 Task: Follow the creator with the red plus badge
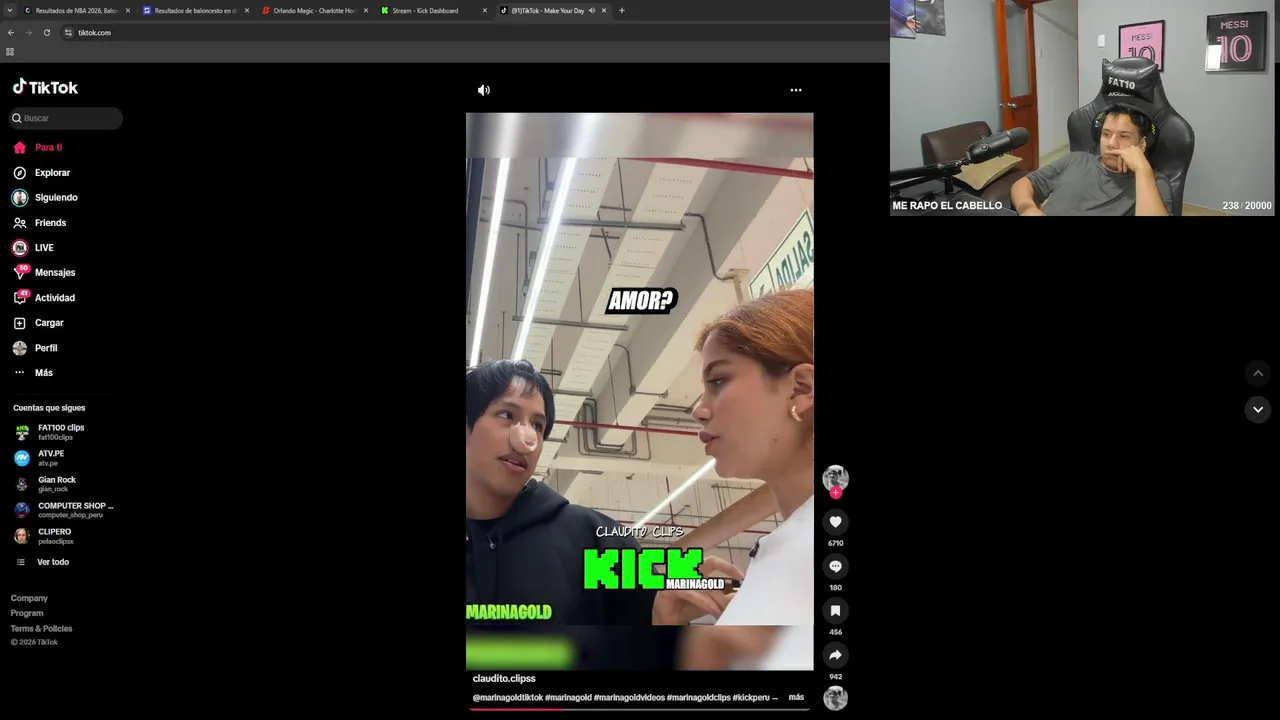pos(835,493)
